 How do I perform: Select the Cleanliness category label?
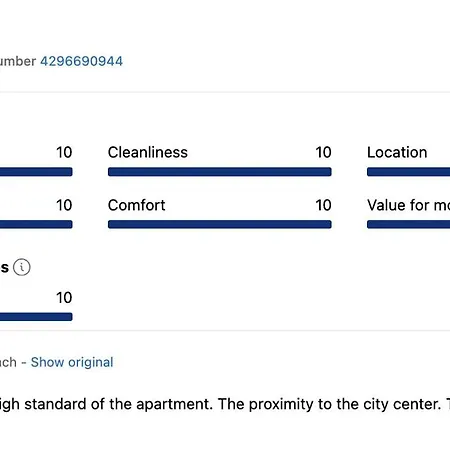pyautogui.click(x=148, y=152)
